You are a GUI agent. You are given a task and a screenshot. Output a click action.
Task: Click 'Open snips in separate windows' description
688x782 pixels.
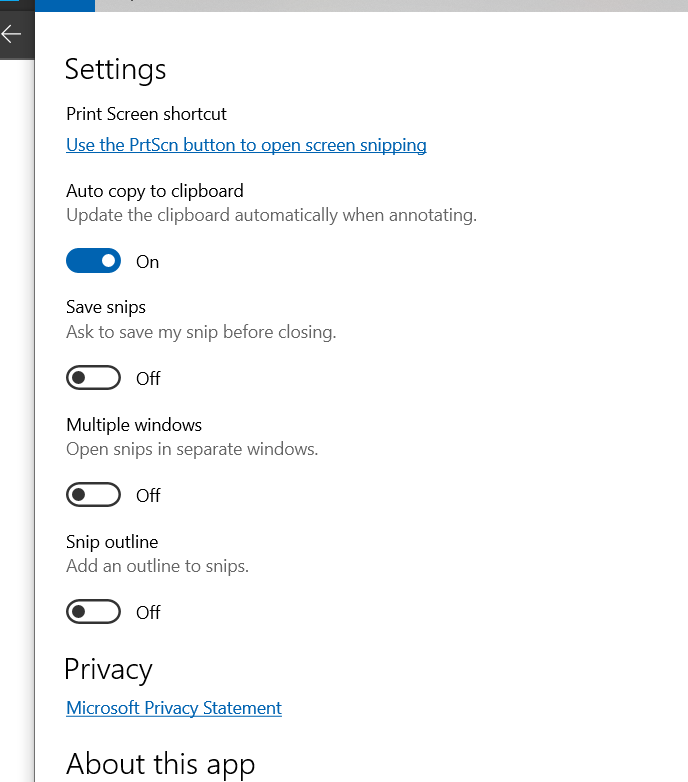click(192, 449)
